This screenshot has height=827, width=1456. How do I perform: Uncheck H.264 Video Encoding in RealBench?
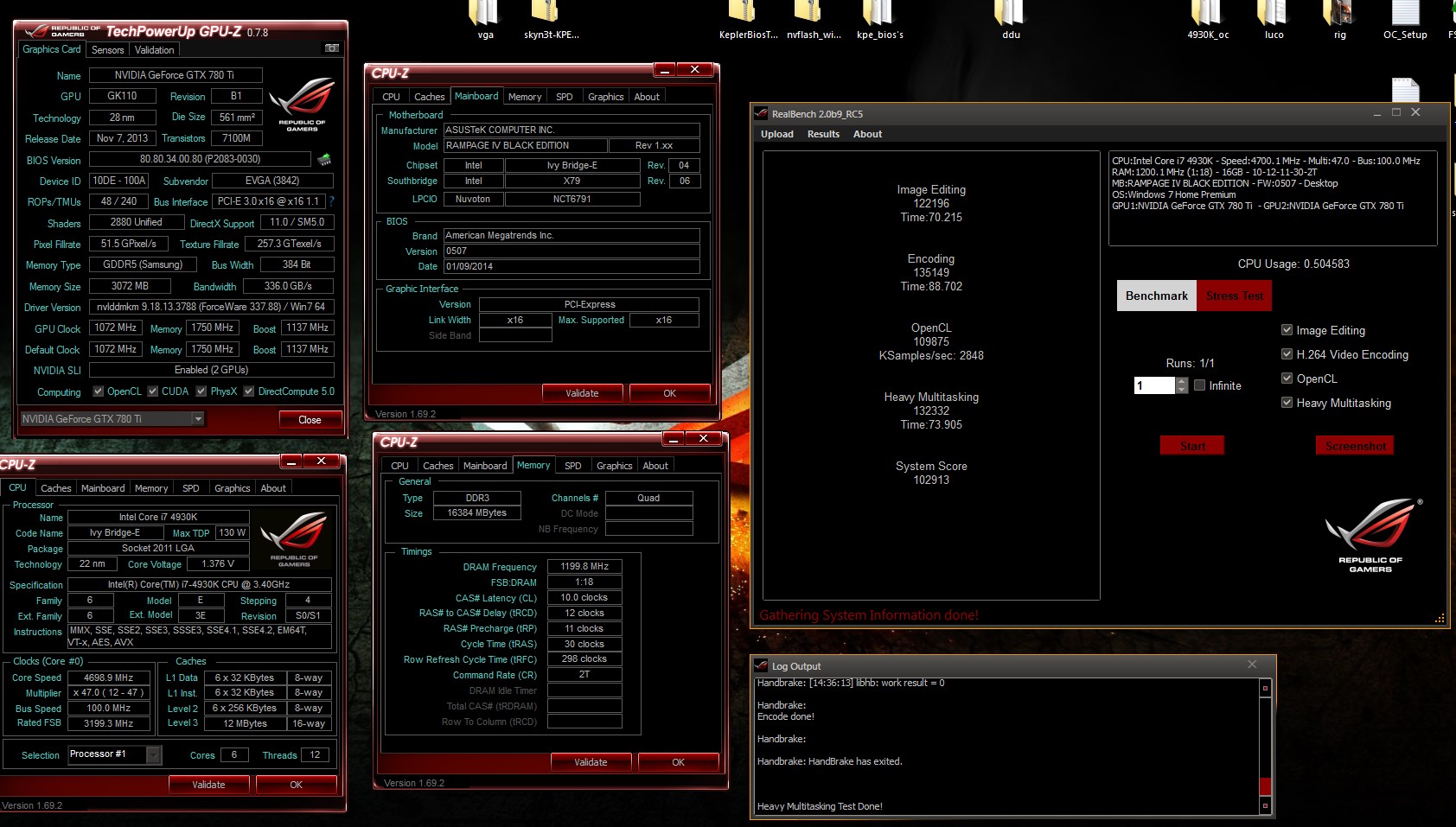pos(1287,354)
